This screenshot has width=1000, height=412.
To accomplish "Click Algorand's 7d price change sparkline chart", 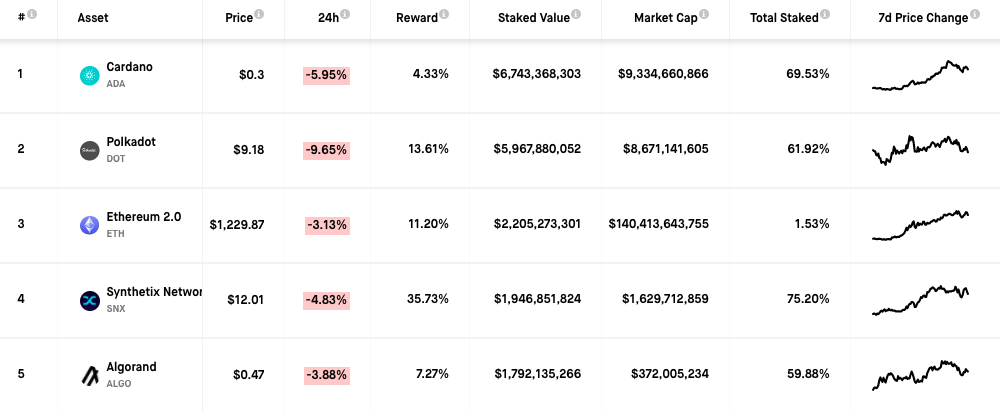I will (920, 374).
